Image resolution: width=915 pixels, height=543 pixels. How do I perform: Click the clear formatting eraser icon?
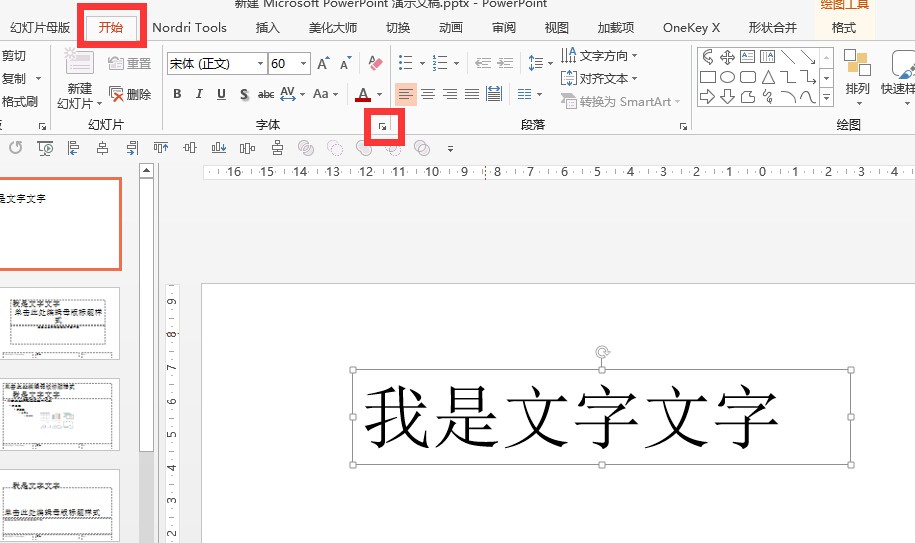point(376,63)
